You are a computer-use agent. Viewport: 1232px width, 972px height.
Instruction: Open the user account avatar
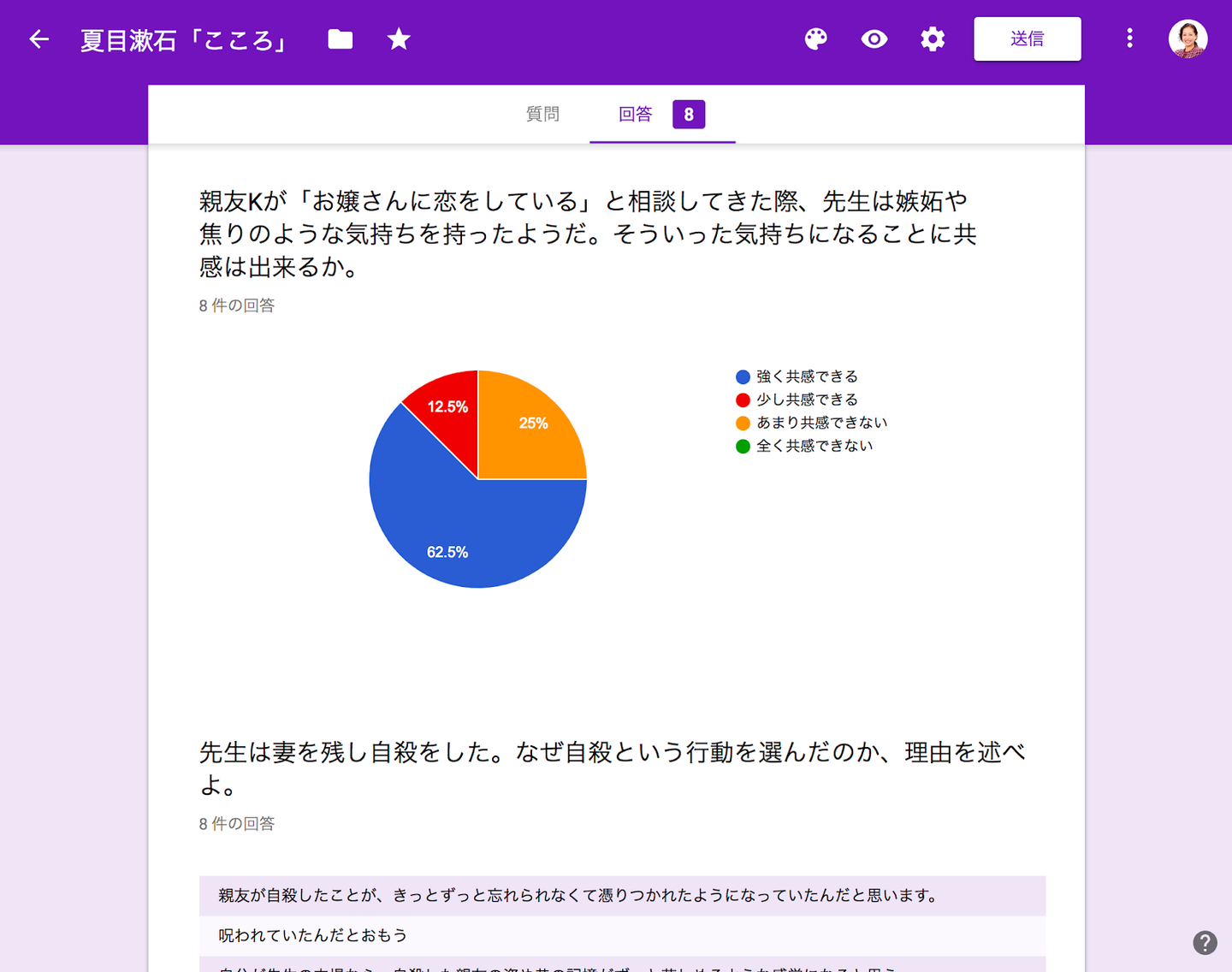click(x=1188, y=39)
